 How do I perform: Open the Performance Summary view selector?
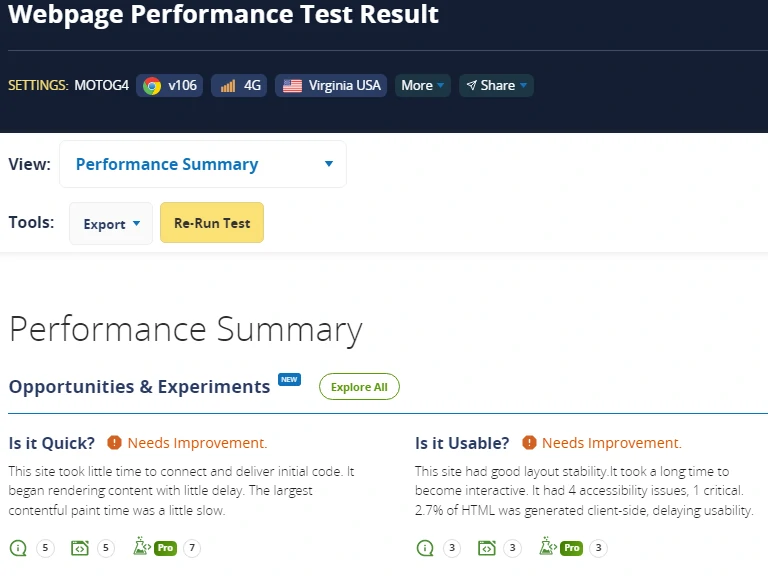click(x=203, y=164)
